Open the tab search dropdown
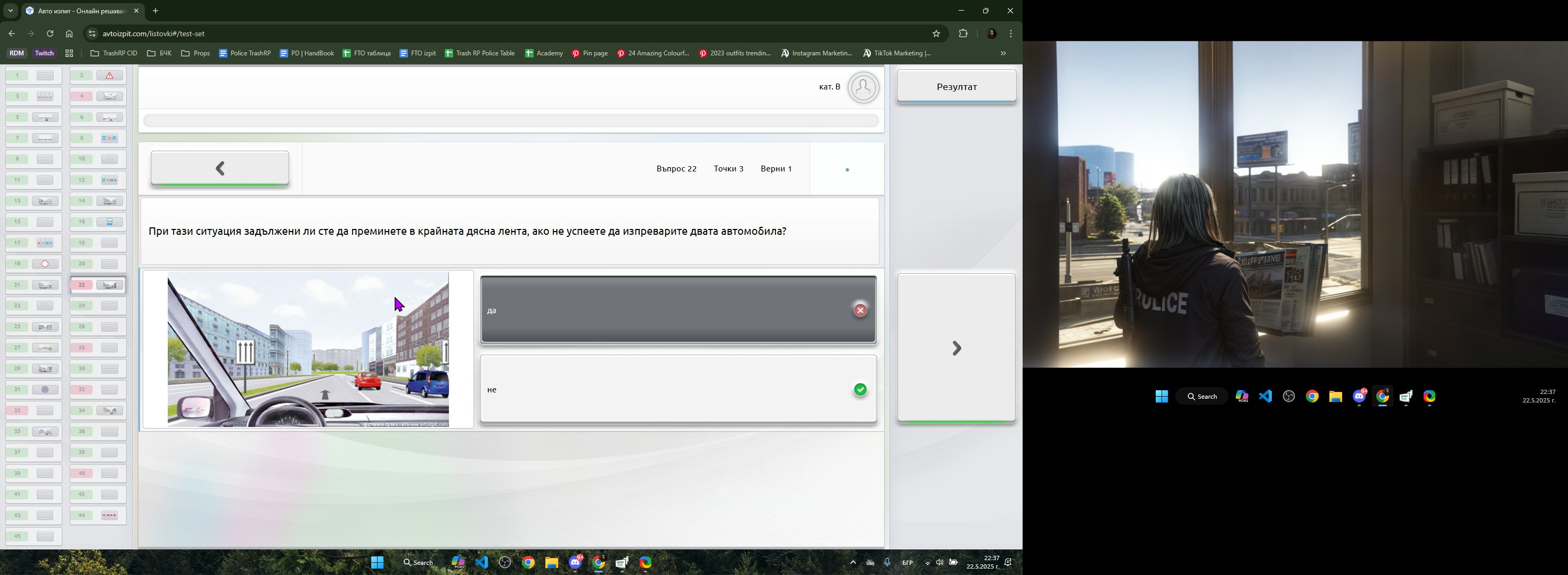Image resolution: width=1568 pixels, height=575 pixels. tap(10, 11)
